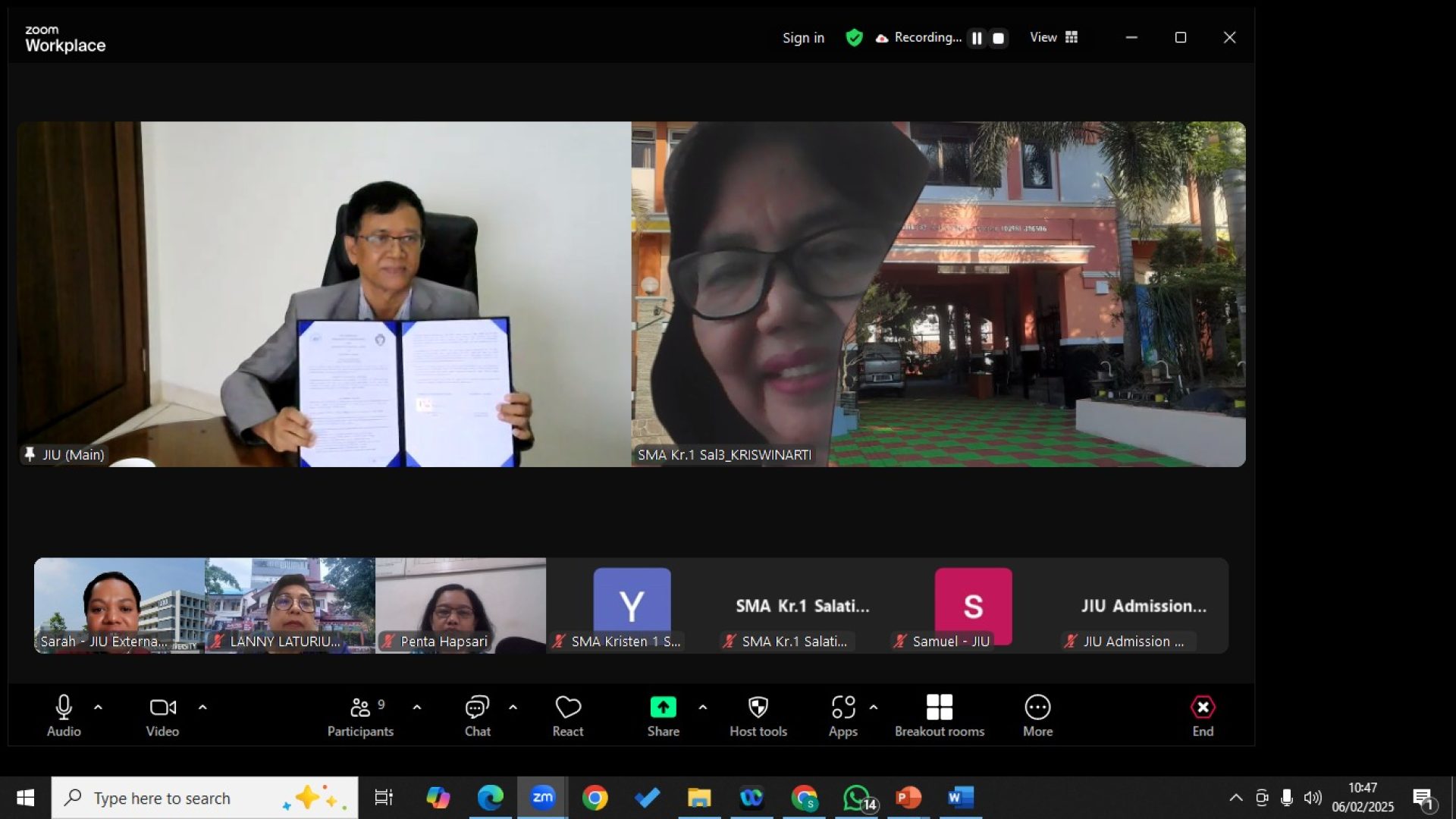Open Host tools shield icon

(x=758, y=708)
